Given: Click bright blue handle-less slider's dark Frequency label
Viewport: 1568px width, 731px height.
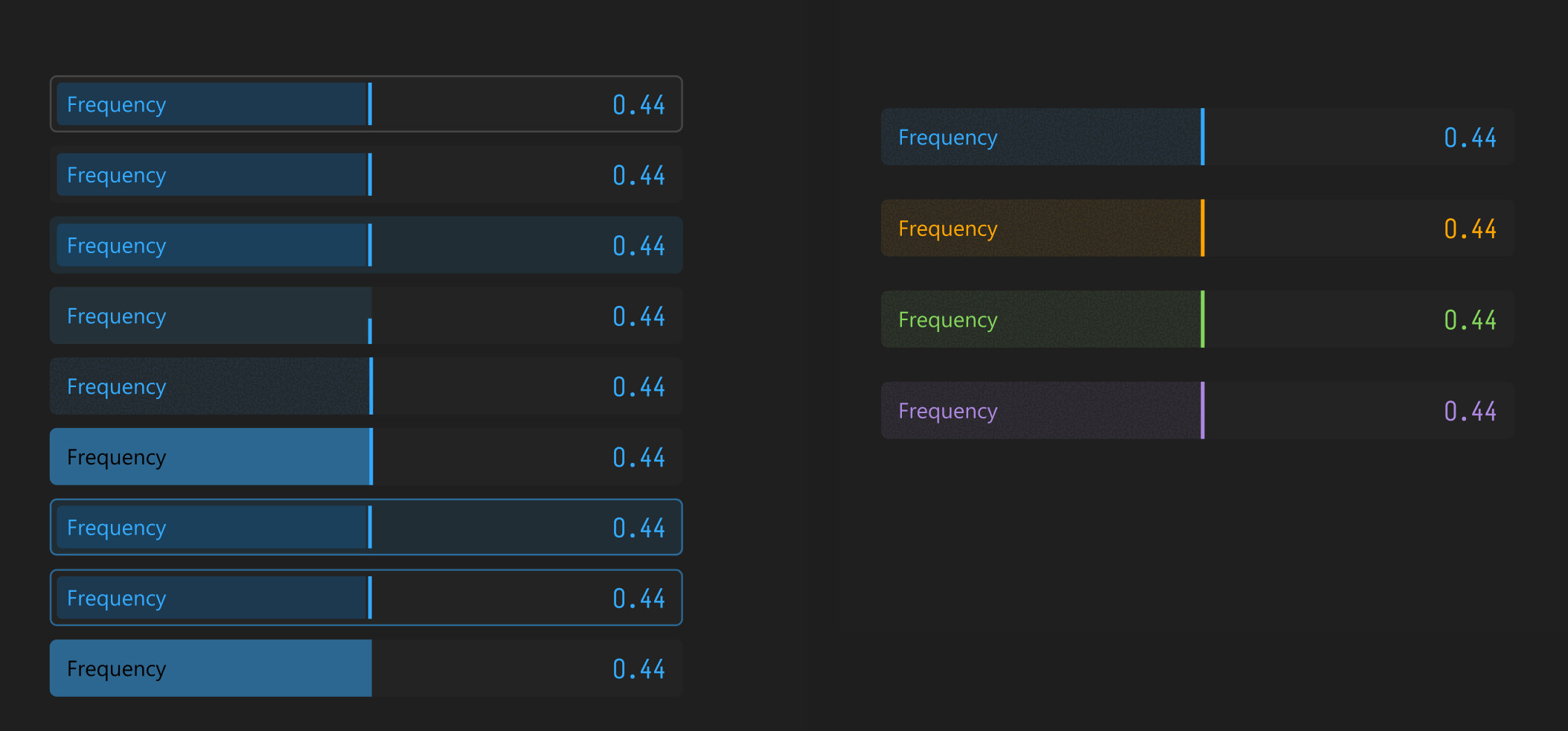Looking at the screenshot, I should (x=116, y=668).
